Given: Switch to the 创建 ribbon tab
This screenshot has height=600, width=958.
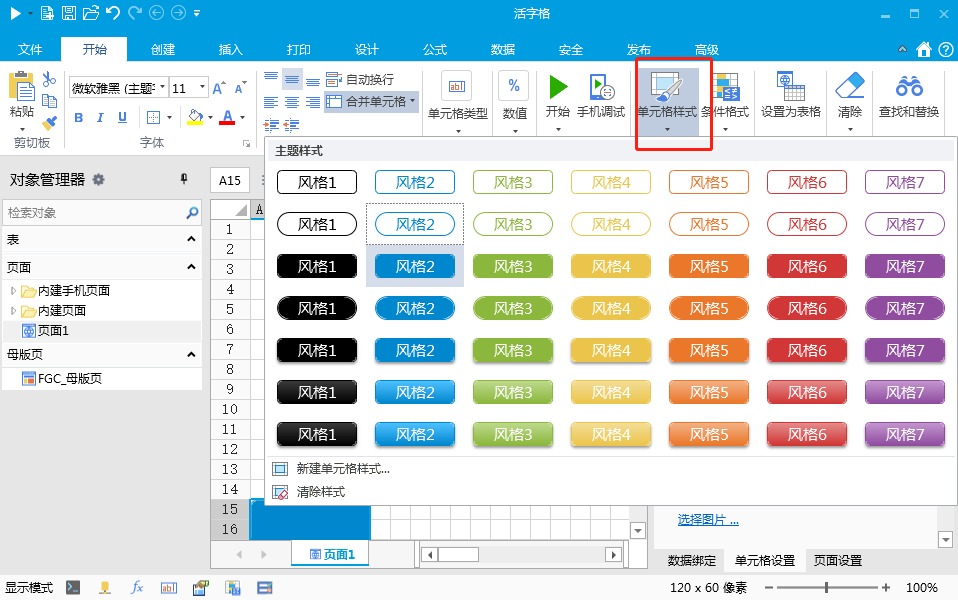Looking at the screenshot, I should tap(163, 49).
